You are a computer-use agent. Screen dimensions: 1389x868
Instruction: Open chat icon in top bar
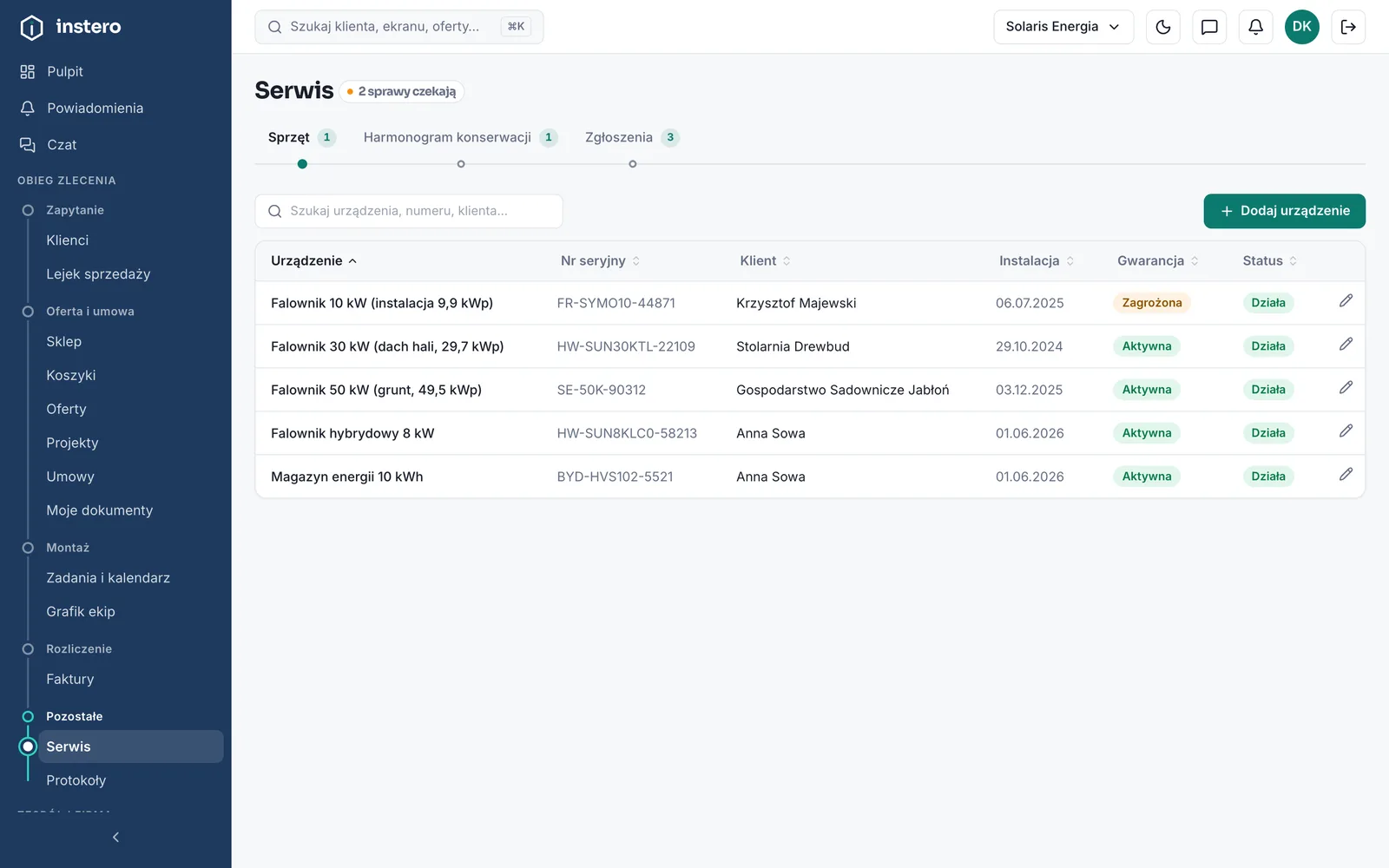point(1209,27)
